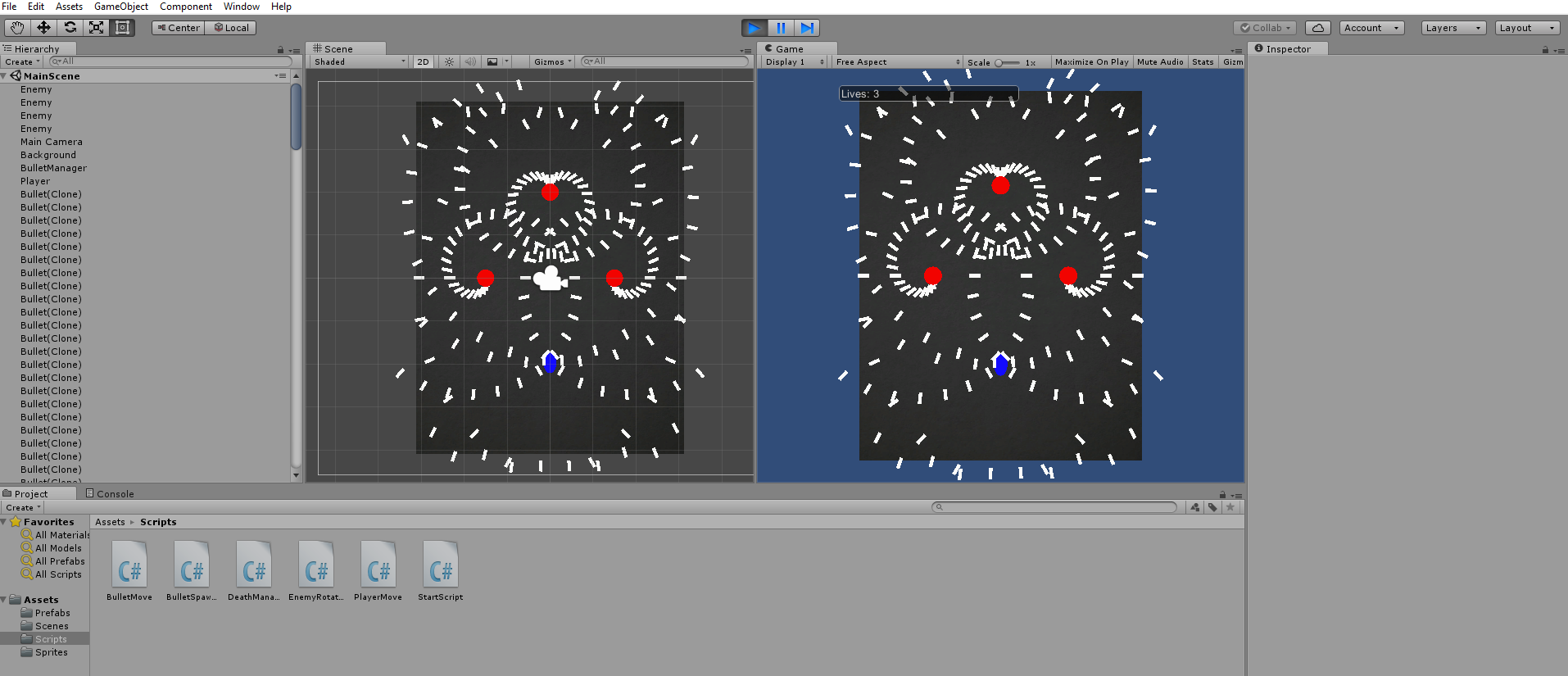Open the Free Aspect dropdown

[x=897, y=62]
